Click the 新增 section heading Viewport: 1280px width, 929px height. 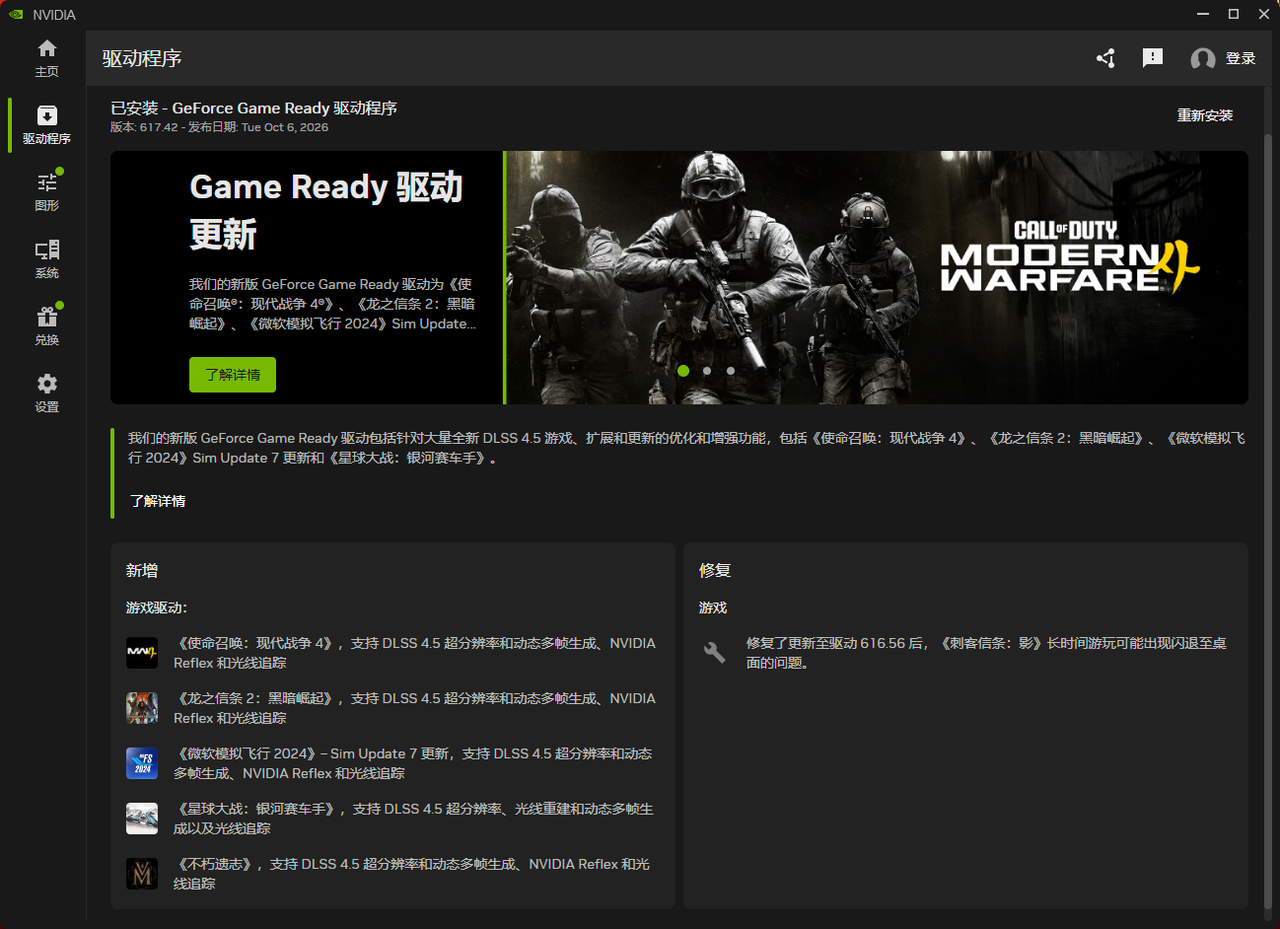(141, 570)
